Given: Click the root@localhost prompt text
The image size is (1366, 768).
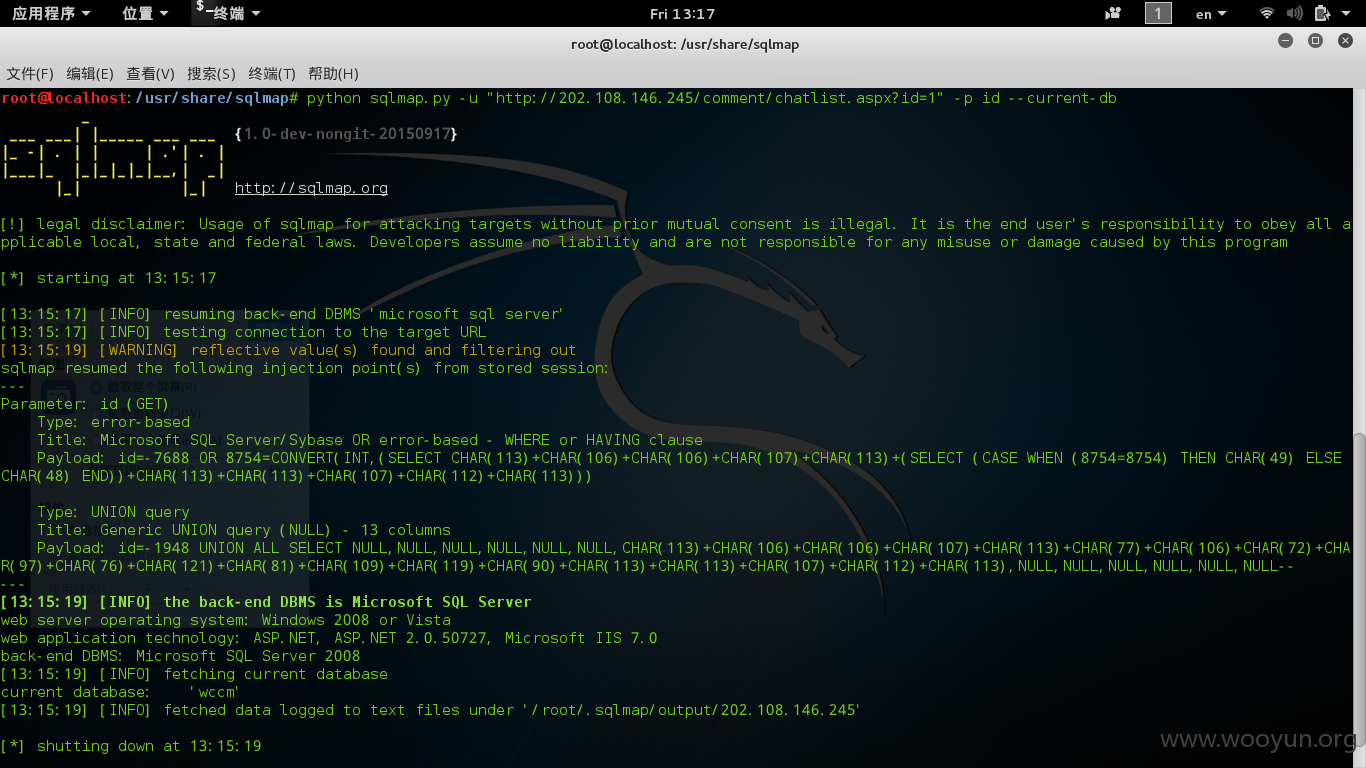Looking at the screenshot, I should [x=64, y=98].
